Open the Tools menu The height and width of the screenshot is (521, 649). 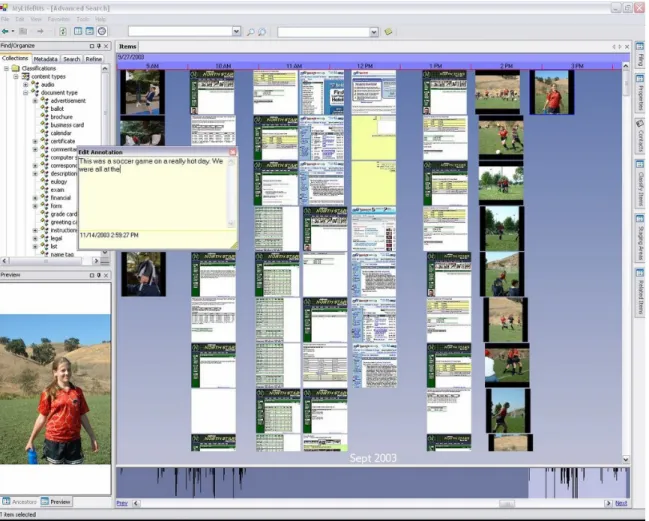point(83,19)
